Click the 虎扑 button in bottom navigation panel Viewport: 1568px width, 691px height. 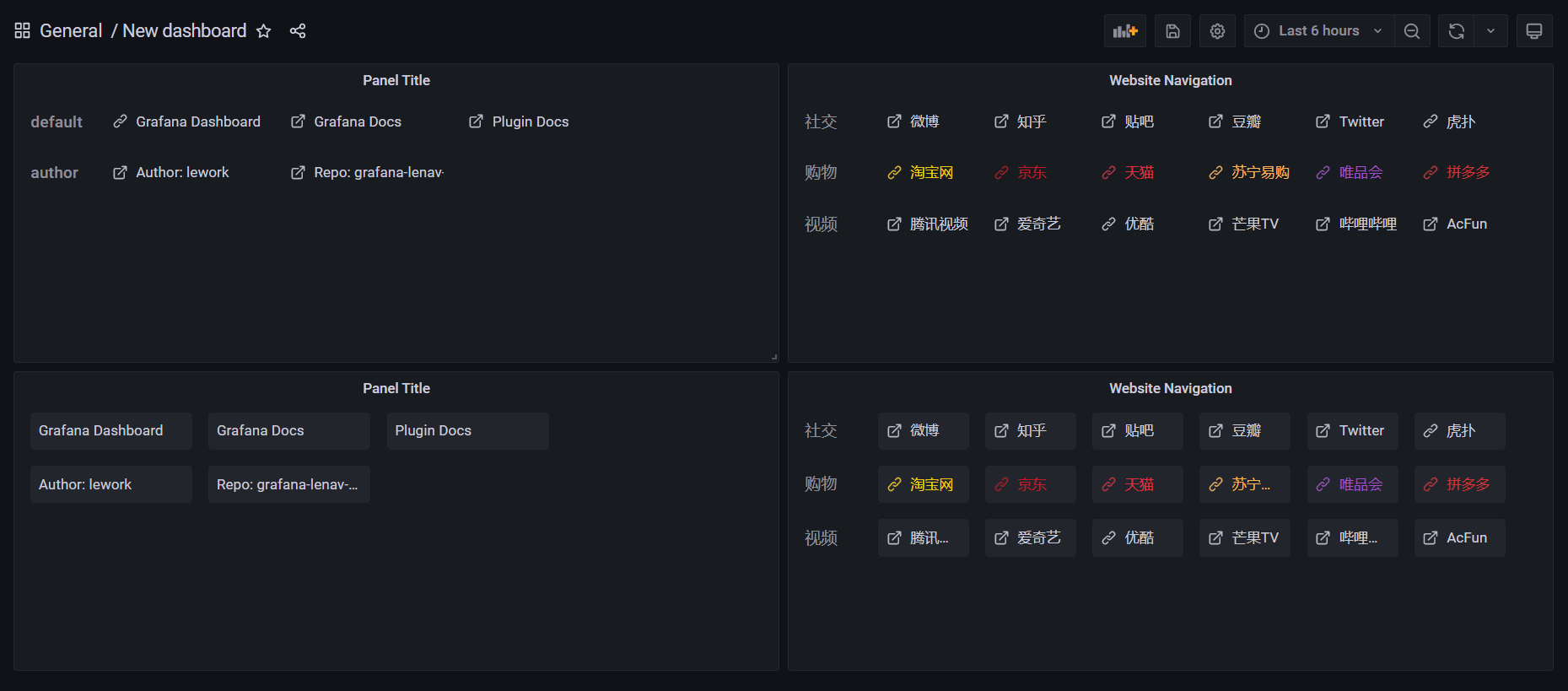click(x=1460, y=430)
